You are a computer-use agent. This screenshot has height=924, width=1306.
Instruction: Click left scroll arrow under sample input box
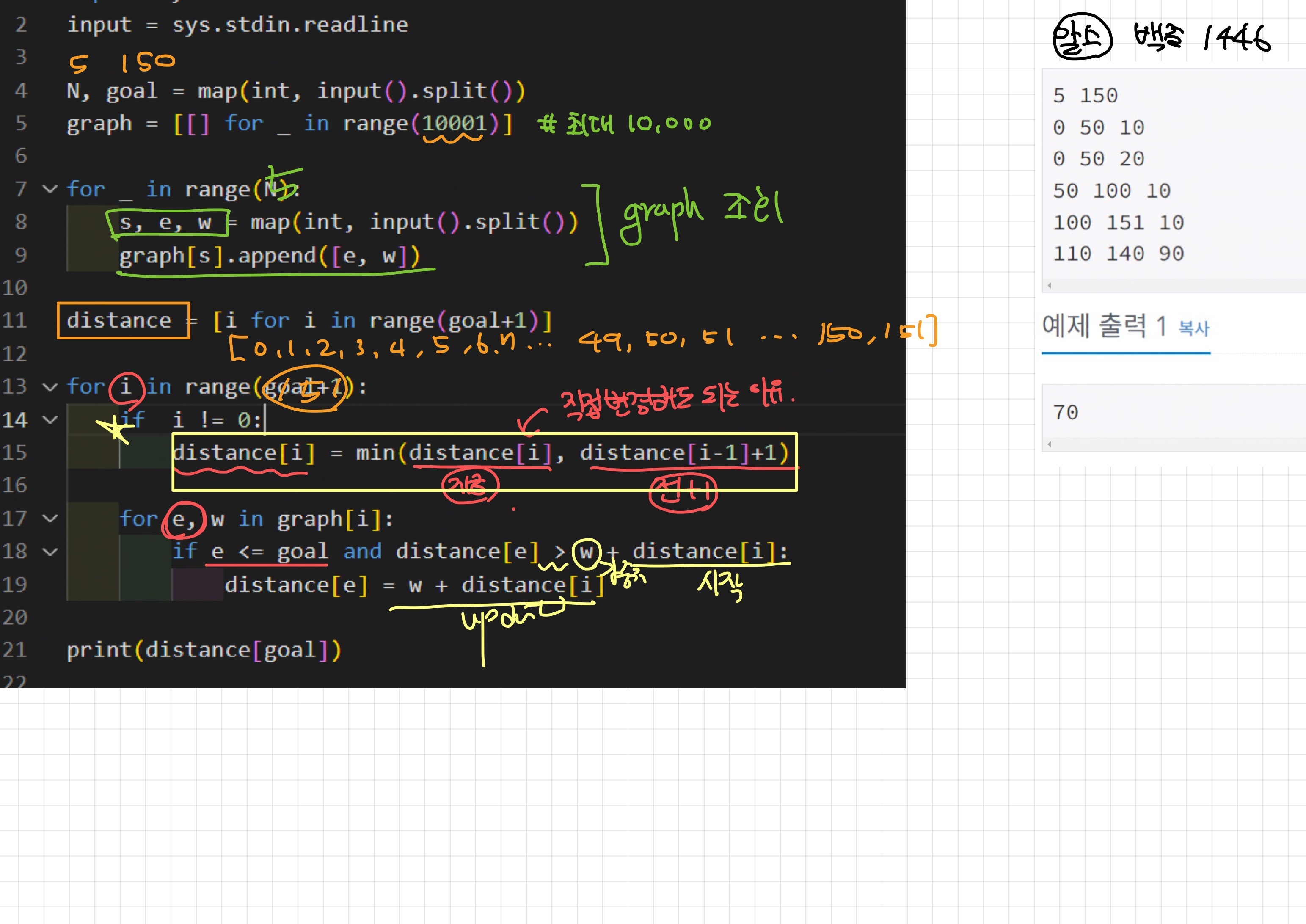coord(1050,286)
